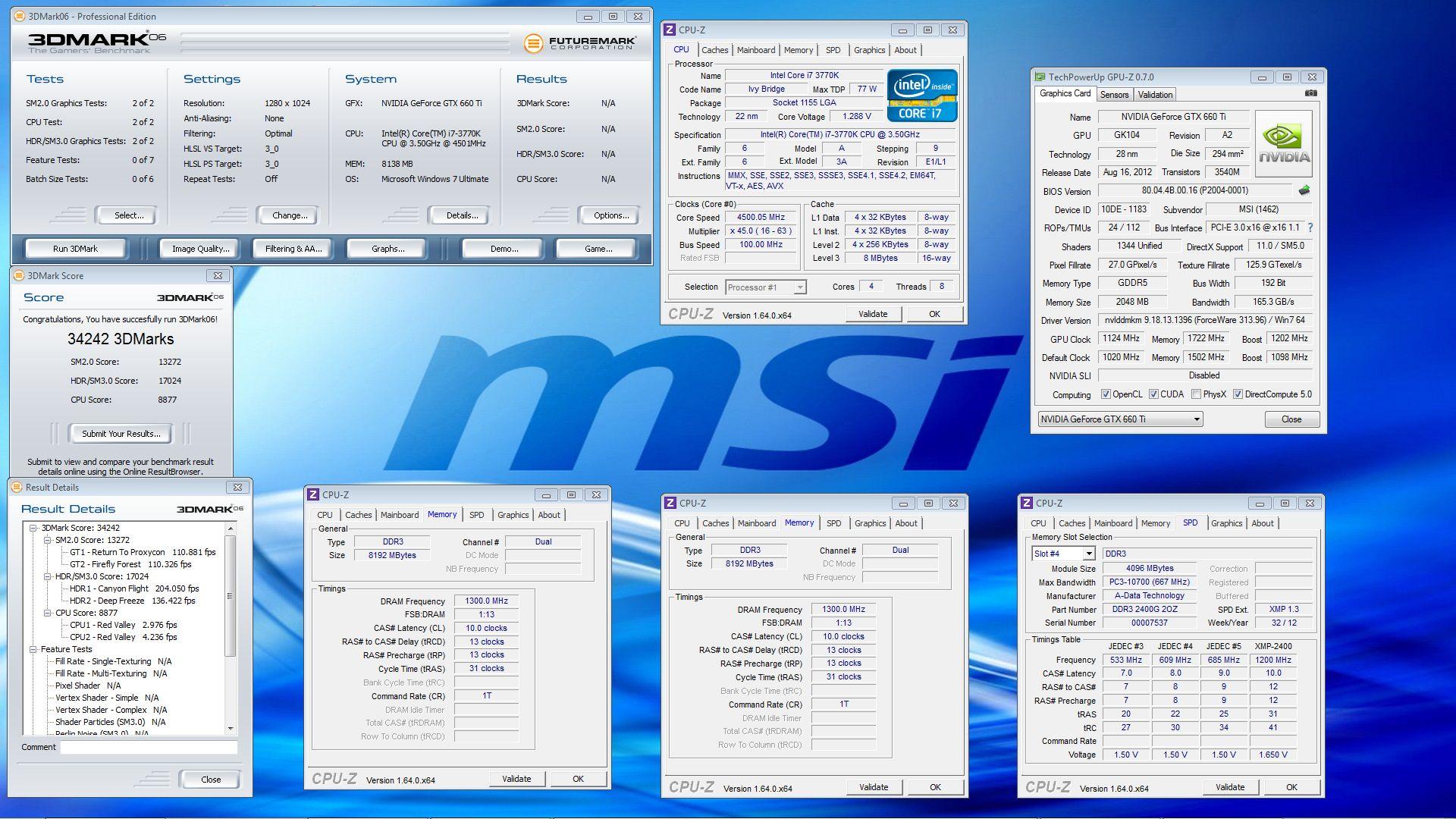The height and width of the screenshot is (819, 1456).
Task: Click the Submit Your Results... button
Action: [121, 434]
